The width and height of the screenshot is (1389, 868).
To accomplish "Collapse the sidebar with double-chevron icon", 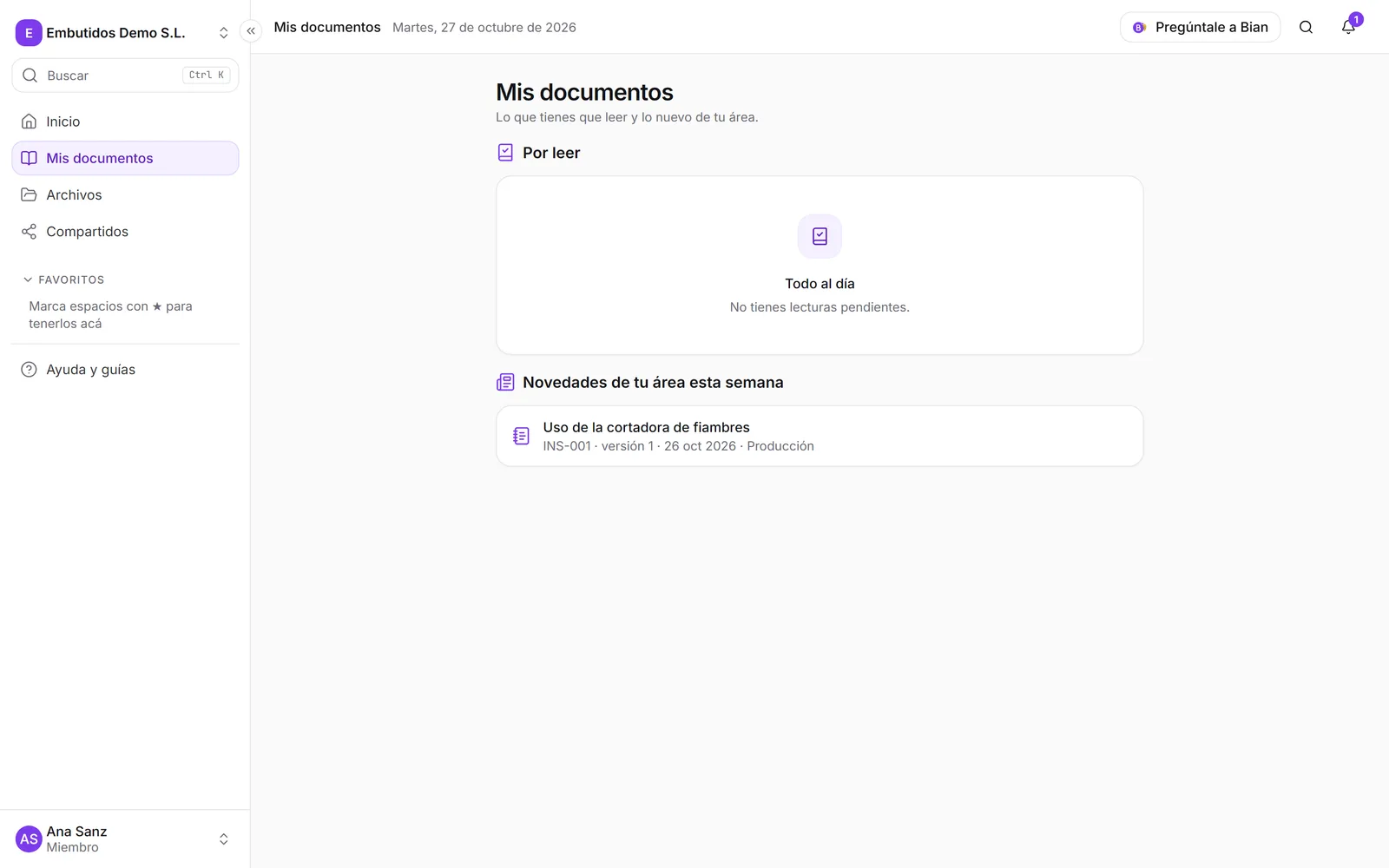I will pyautogui.click(x=251, y=31).
